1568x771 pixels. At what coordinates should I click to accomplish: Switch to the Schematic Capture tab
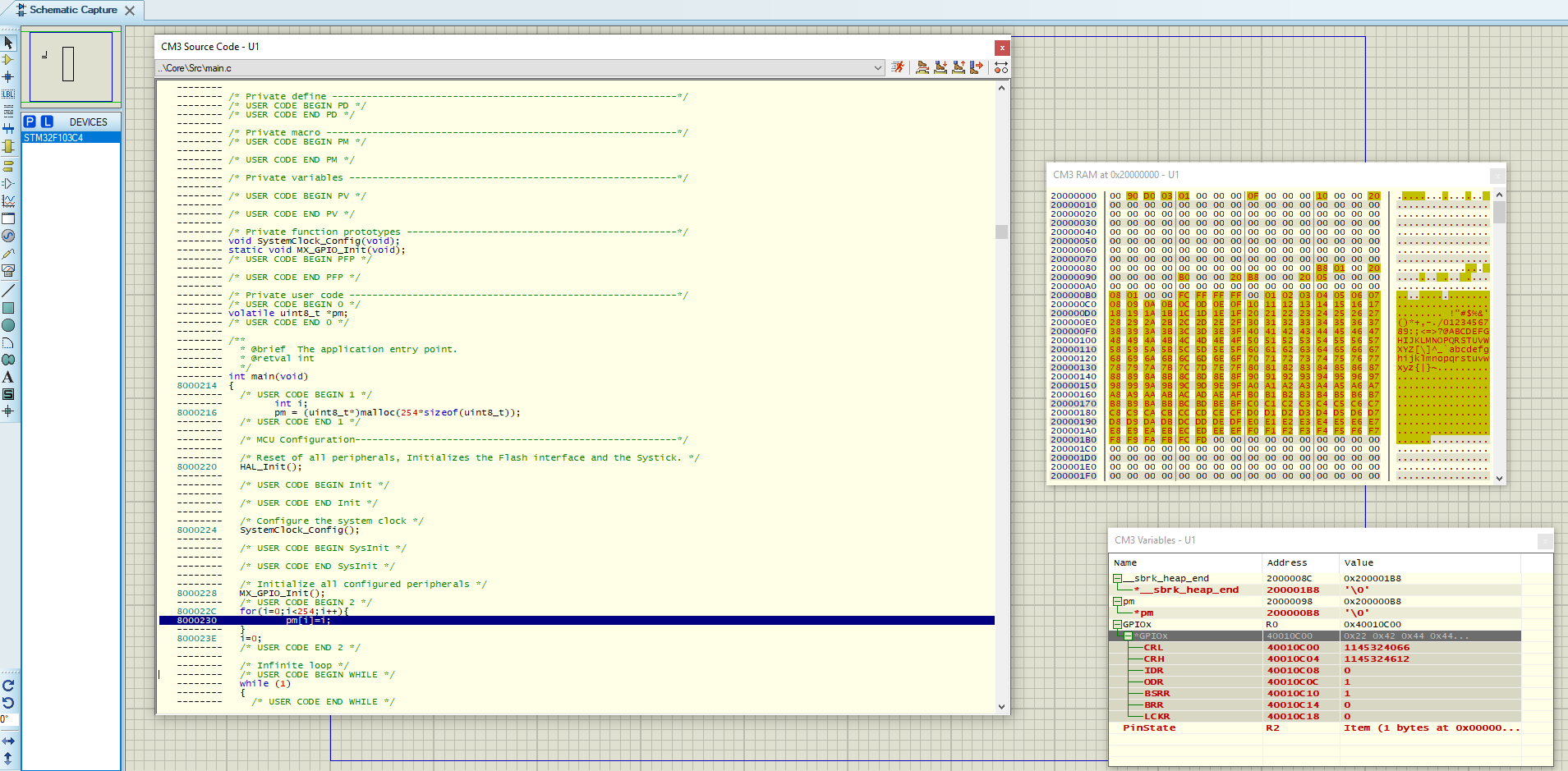[x=73, y=10]
